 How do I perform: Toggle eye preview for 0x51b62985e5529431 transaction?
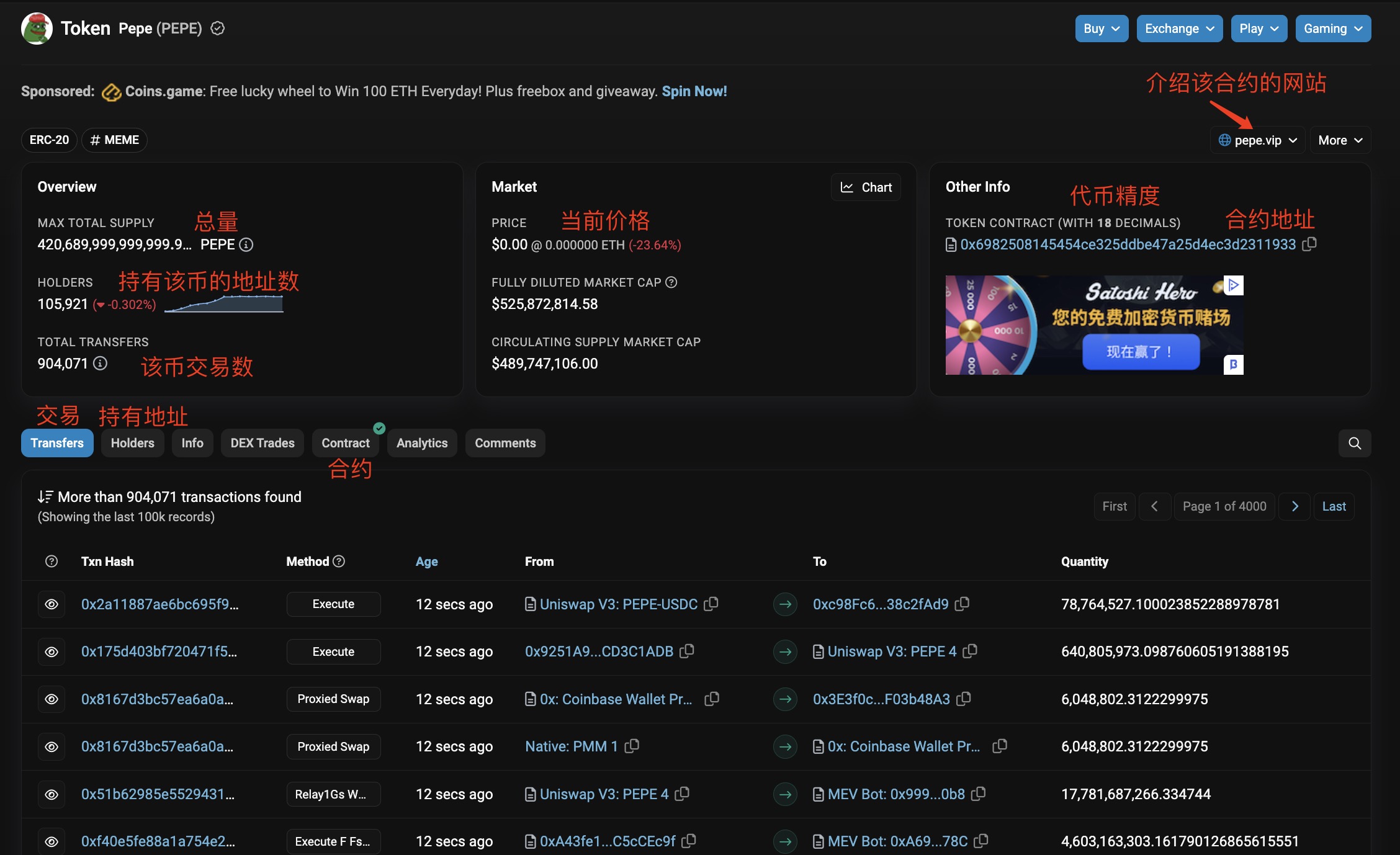52,794
